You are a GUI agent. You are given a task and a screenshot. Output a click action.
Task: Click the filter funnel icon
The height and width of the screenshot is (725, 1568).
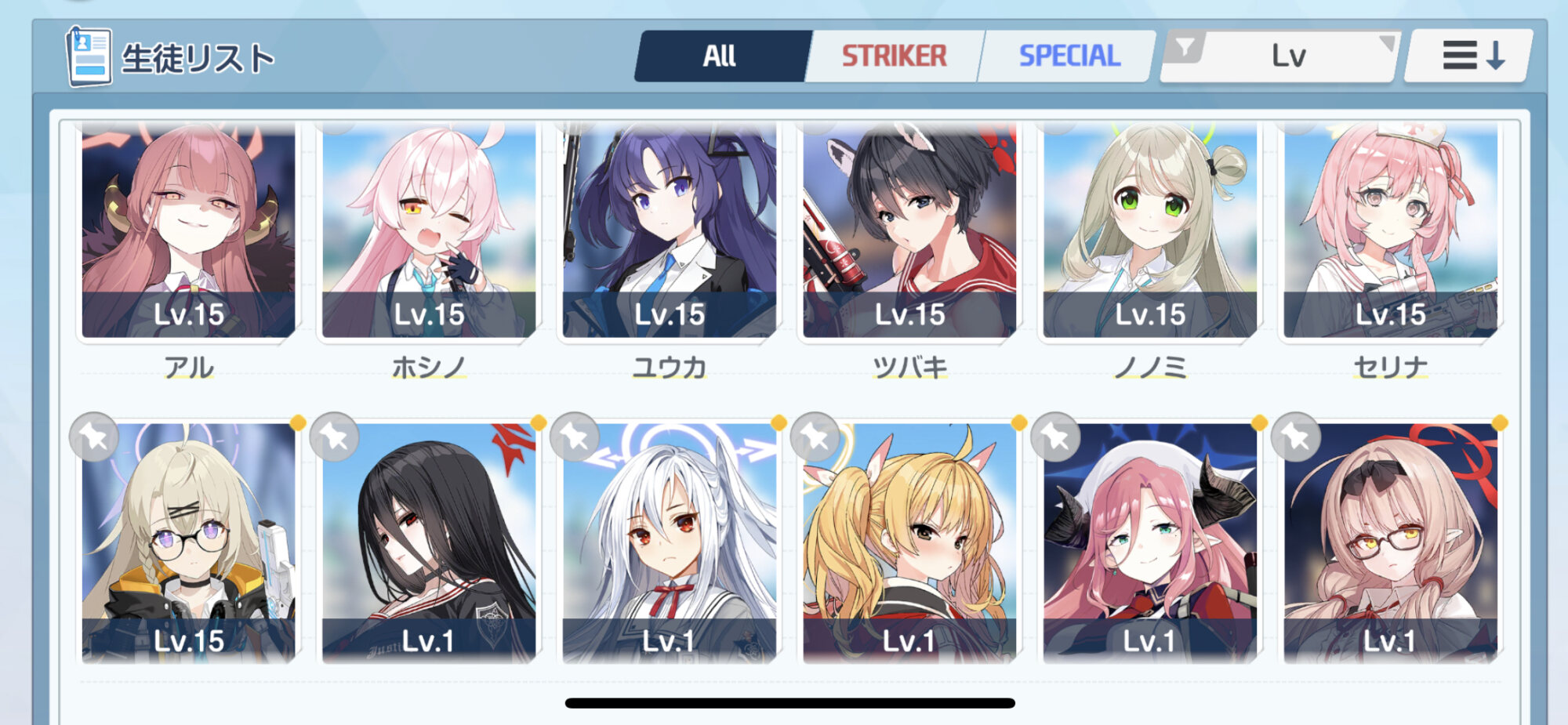(1185, 48)
